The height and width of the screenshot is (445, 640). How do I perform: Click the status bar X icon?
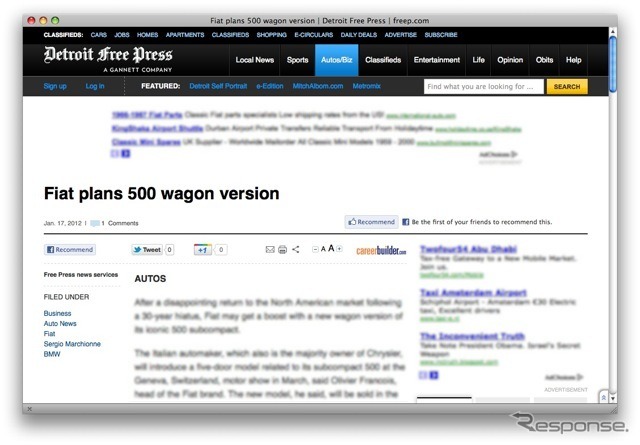[x=29, y=409]
